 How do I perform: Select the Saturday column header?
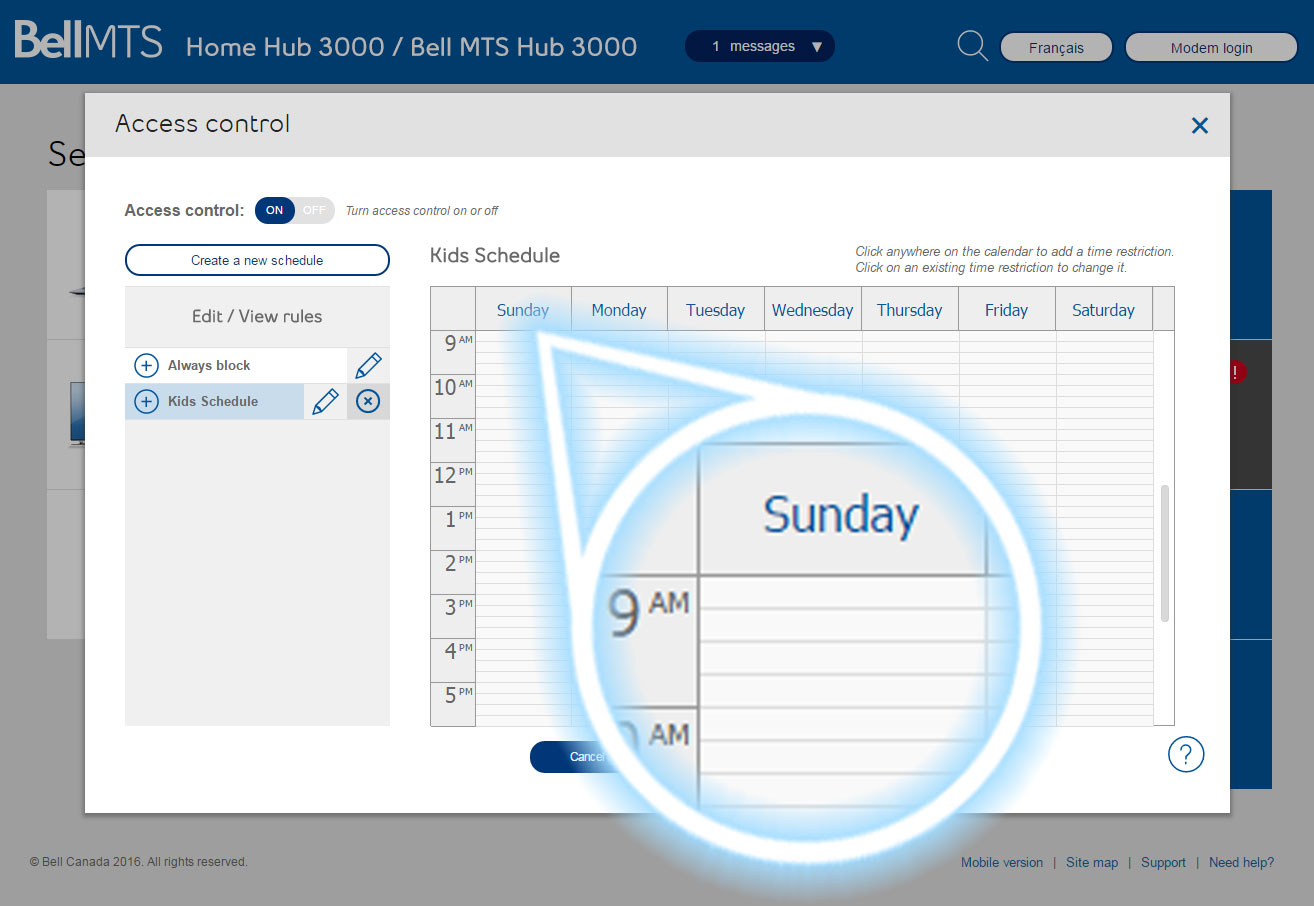click(x=1103, y=310)
